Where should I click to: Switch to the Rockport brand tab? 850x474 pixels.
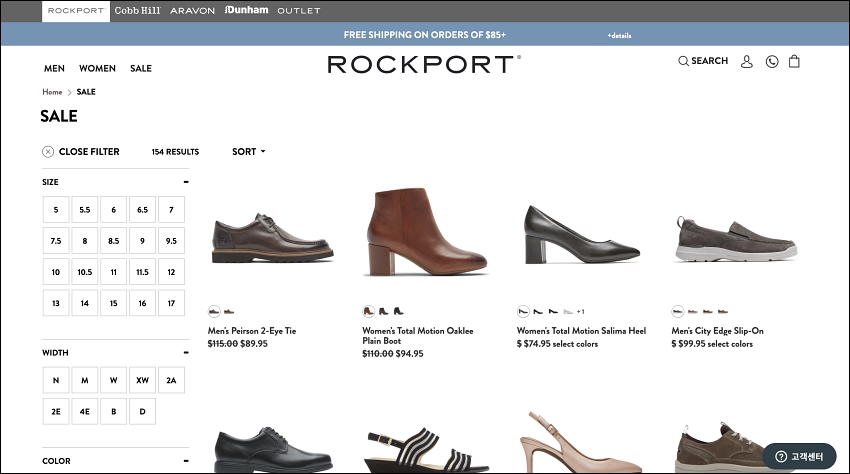(76, 11)
